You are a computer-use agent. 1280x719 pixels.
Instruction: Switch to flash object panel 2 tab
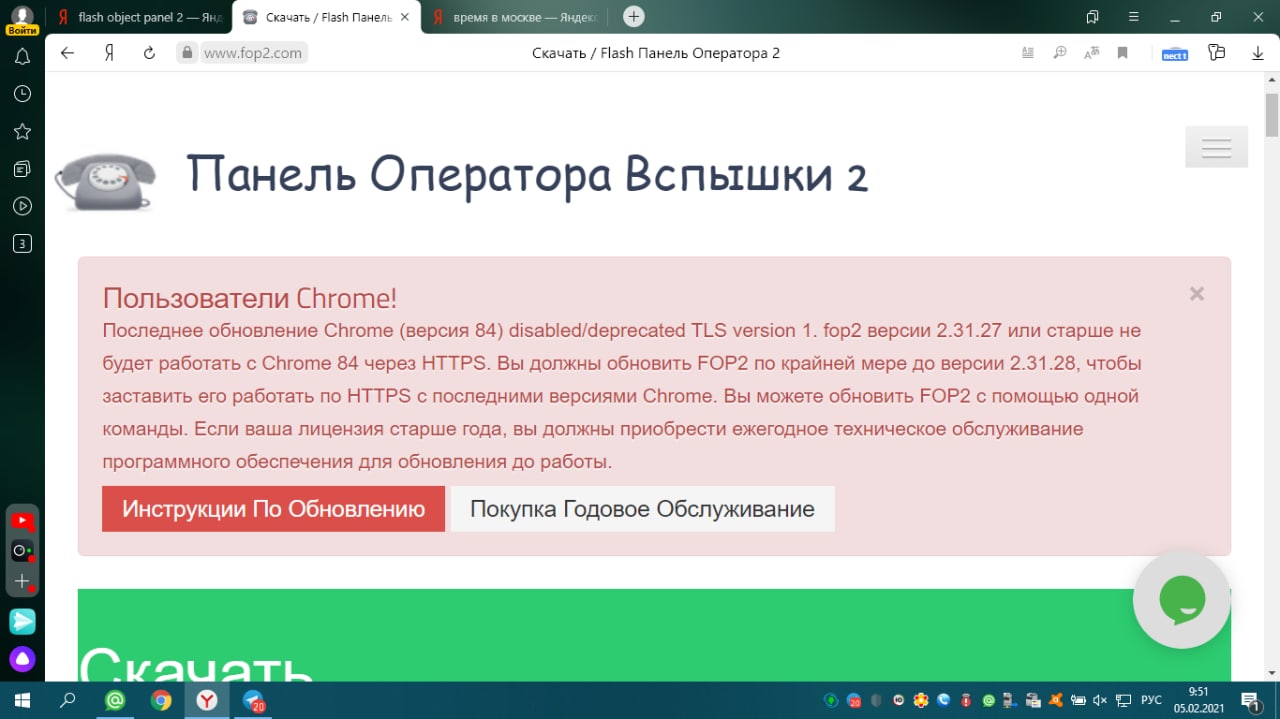pos(140,17)
